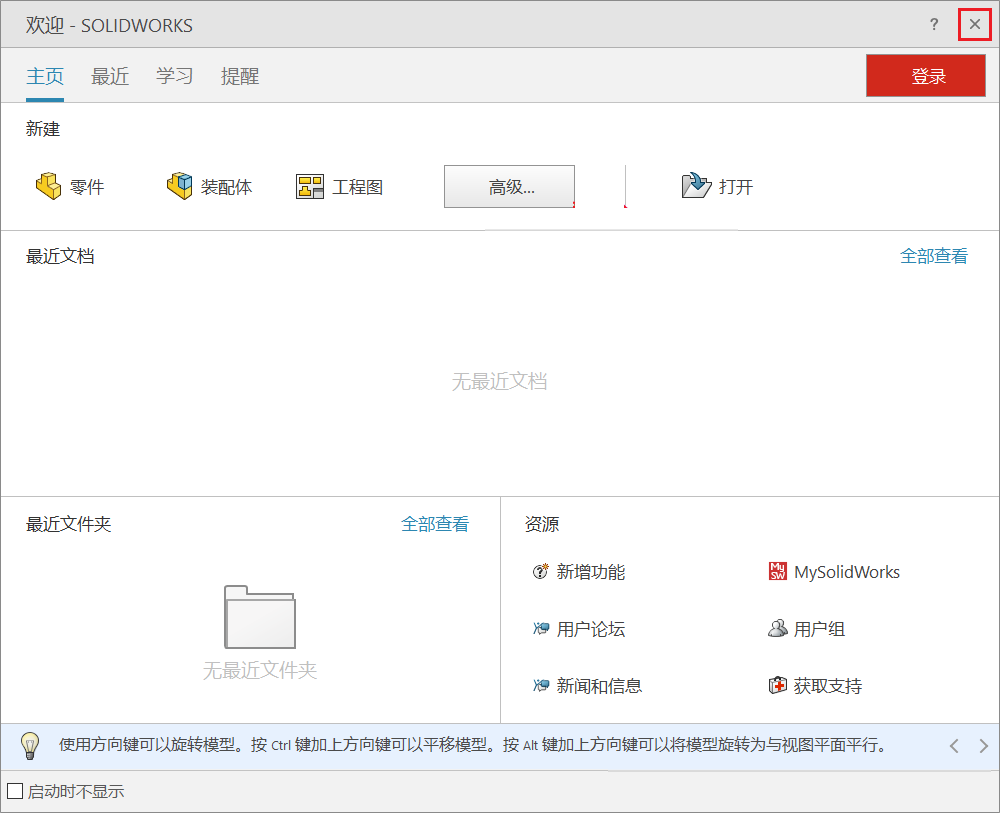Switch to the 最近 (Recent) tab
Screen dimensions: 1000x813
click(x=110, y=76)
